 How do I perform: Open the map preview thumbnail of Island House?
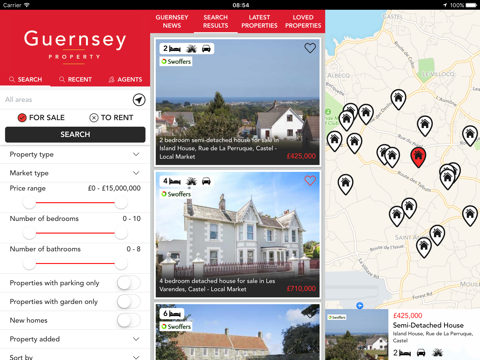coord(357,335)
